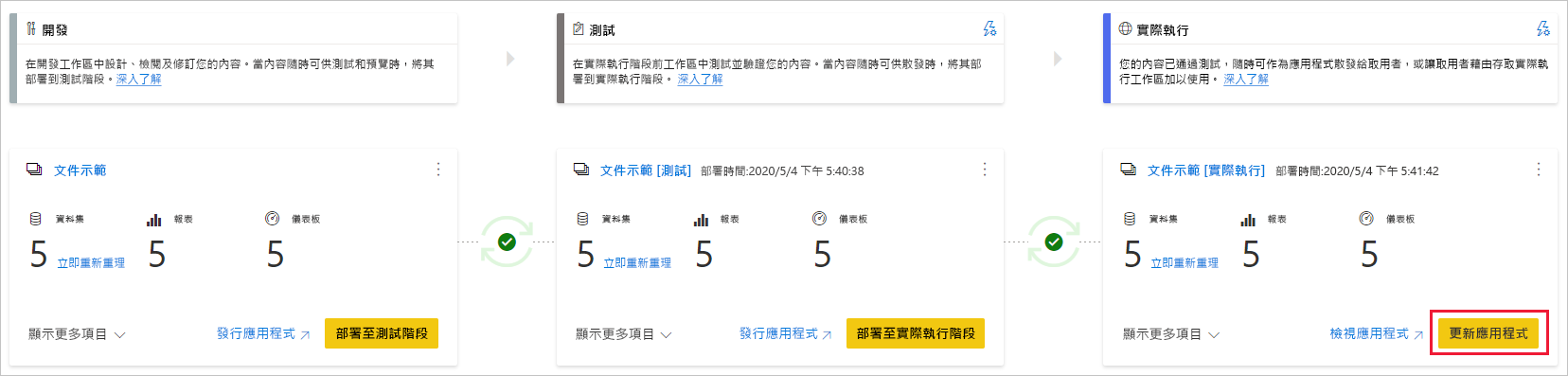Open 深入了解 link in the Production stage description
Image resolution: width=1568 pixels, height=376 pixels.
pos(1246,80)
